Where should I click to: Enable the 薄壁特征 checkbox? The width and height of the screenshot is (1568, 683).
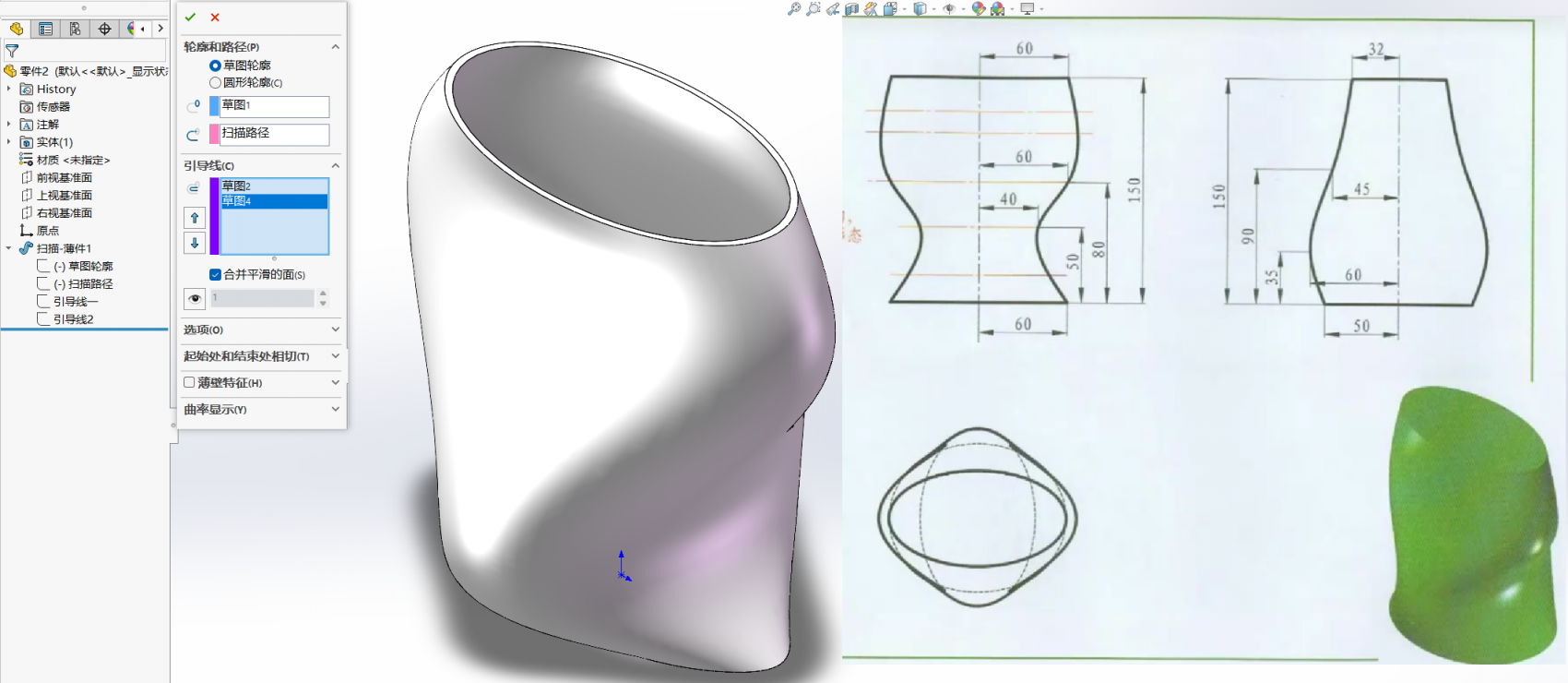pyautogui.click(x=189, y=382)
